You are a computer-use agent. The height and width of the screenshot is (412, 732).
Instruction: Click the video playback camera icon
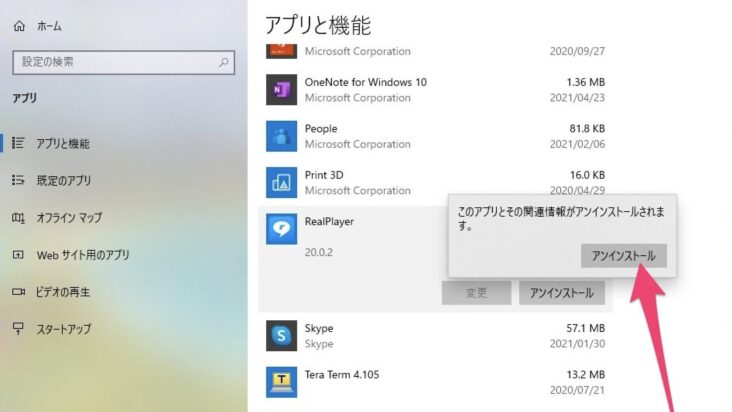18,292
